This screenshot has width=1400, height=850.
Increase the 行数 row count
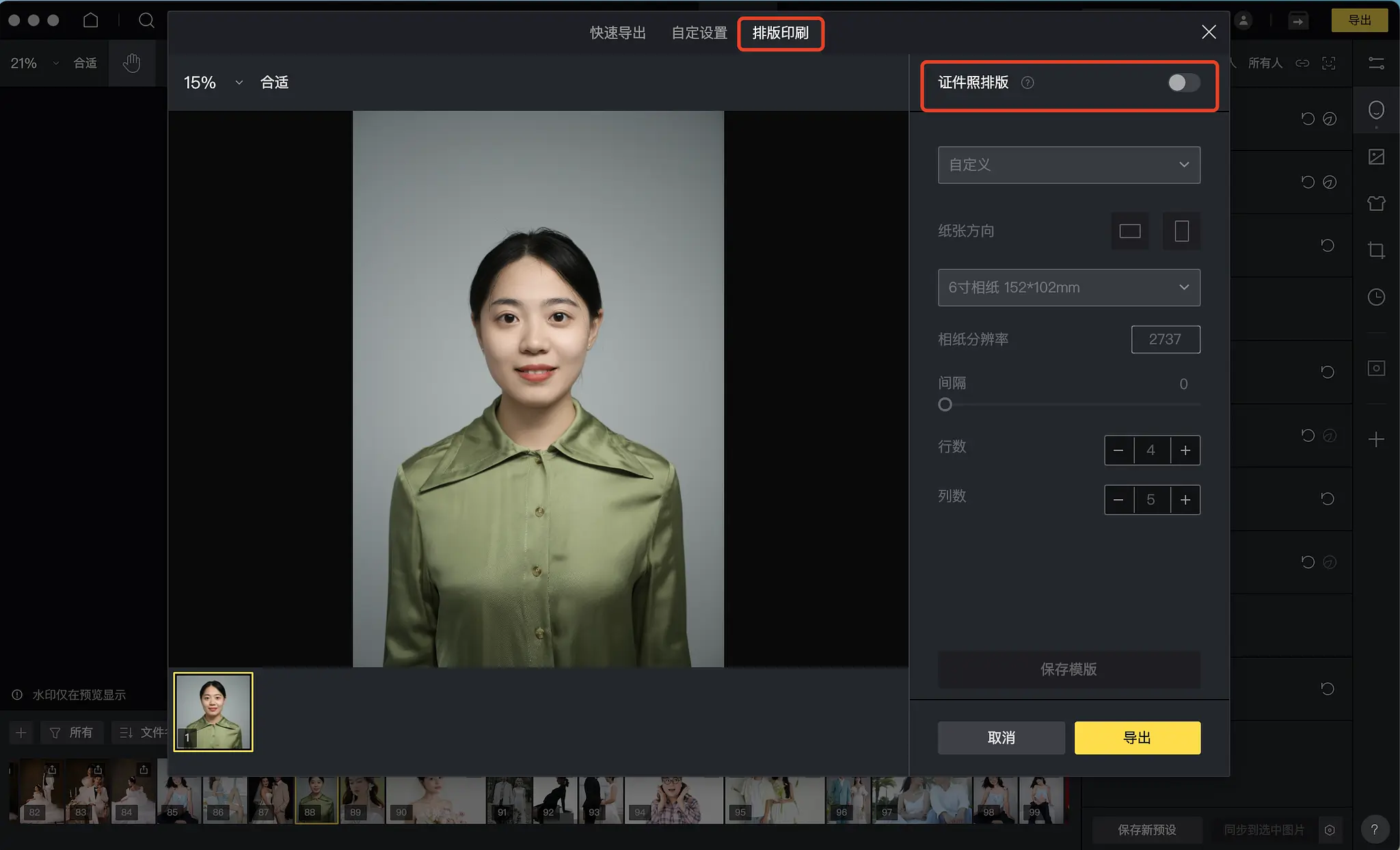1185,451
